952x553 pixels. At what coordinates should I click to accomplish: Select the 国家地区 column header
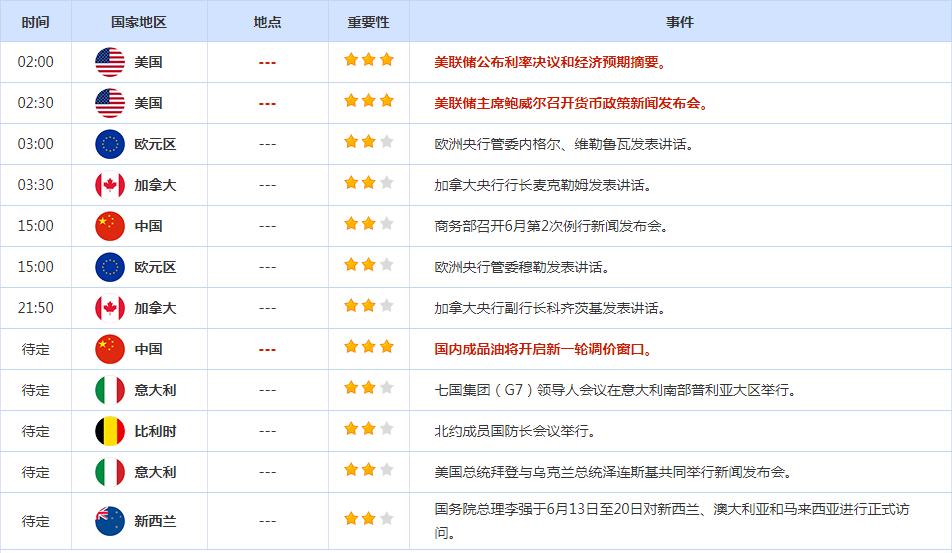tap(139, 21)
